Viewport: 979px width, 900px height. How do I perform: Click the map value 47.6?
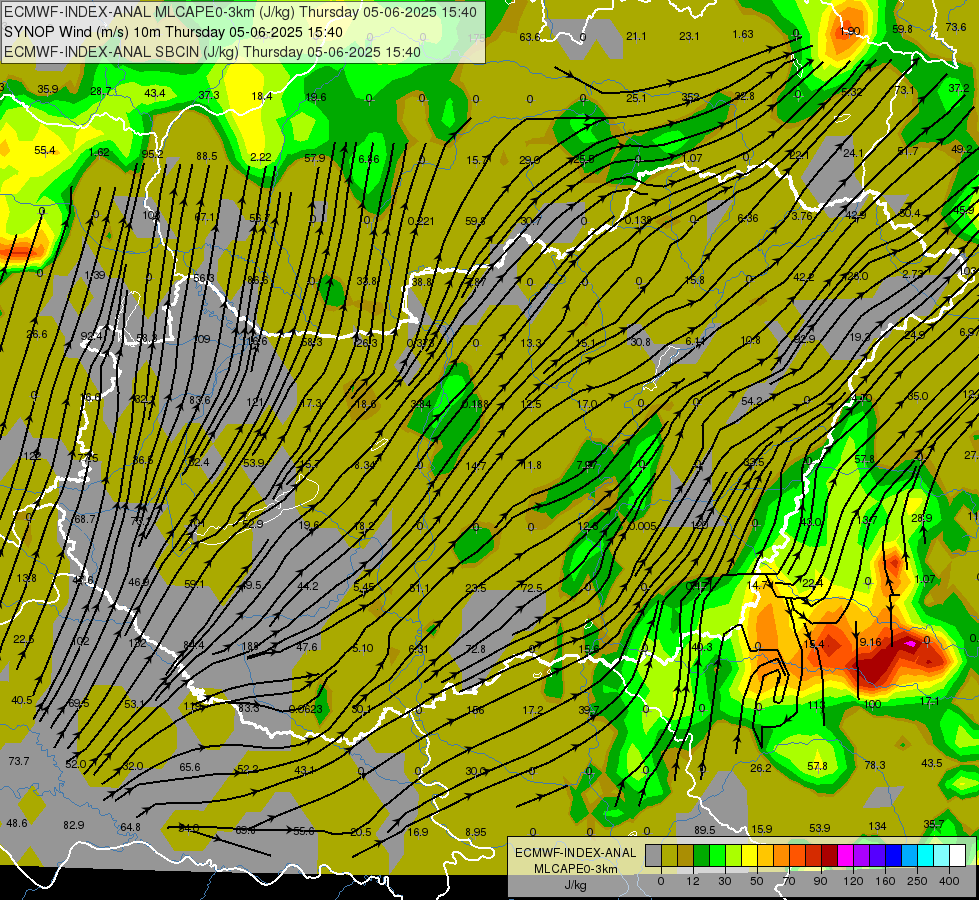pos(307,647)
